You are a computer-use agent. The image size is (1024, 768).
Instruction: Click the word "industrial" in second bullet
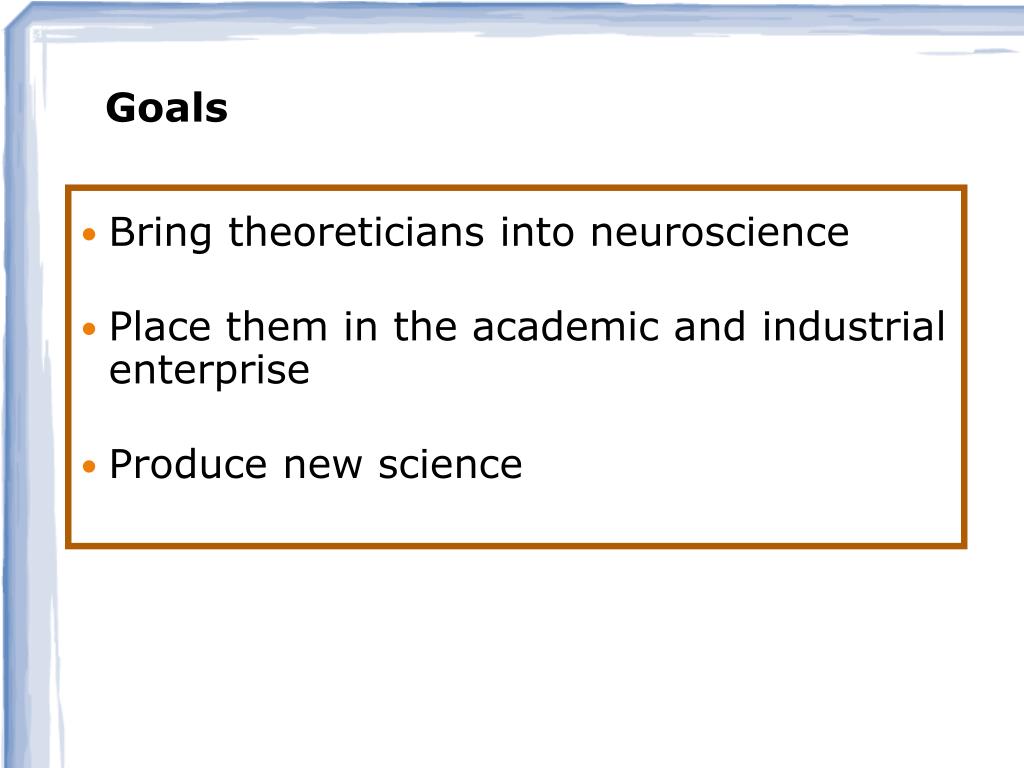(x=854, y=327)
